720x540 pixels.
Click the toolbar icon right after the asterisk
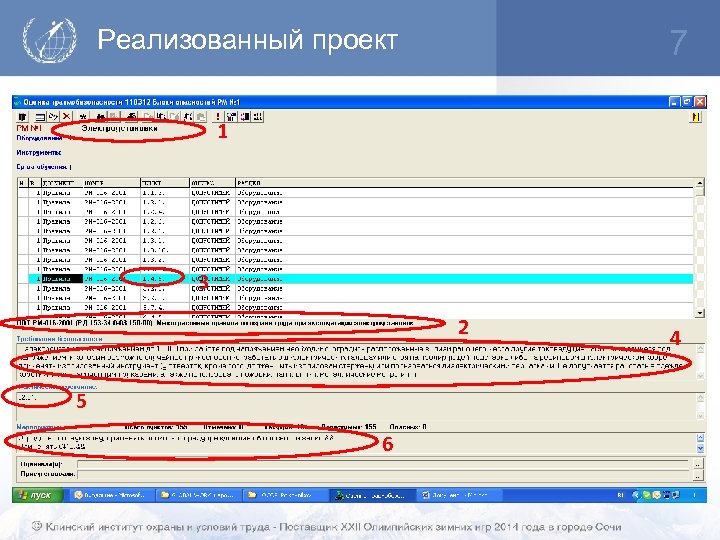coord(100,117)
